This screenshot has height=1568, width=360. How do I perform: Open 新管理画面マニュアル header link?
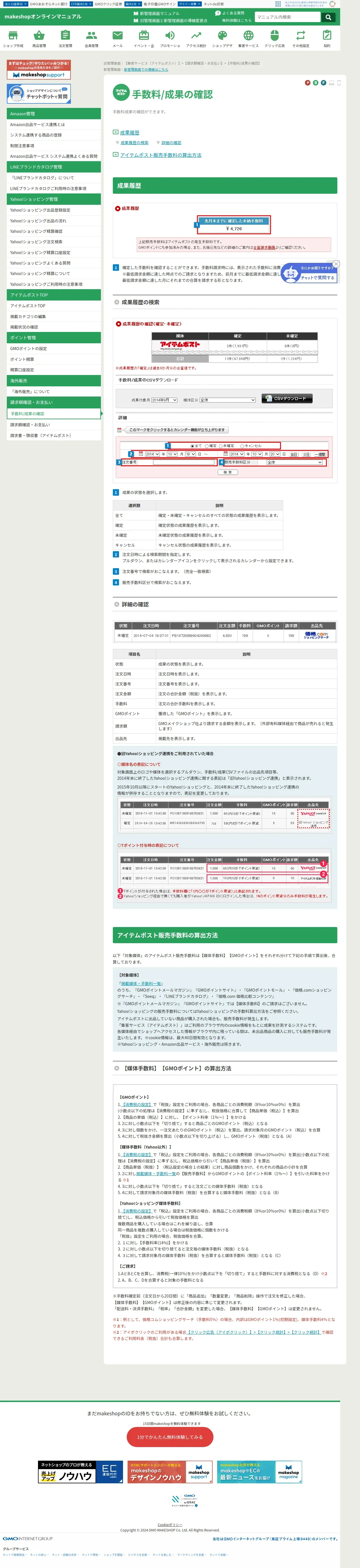156,13
